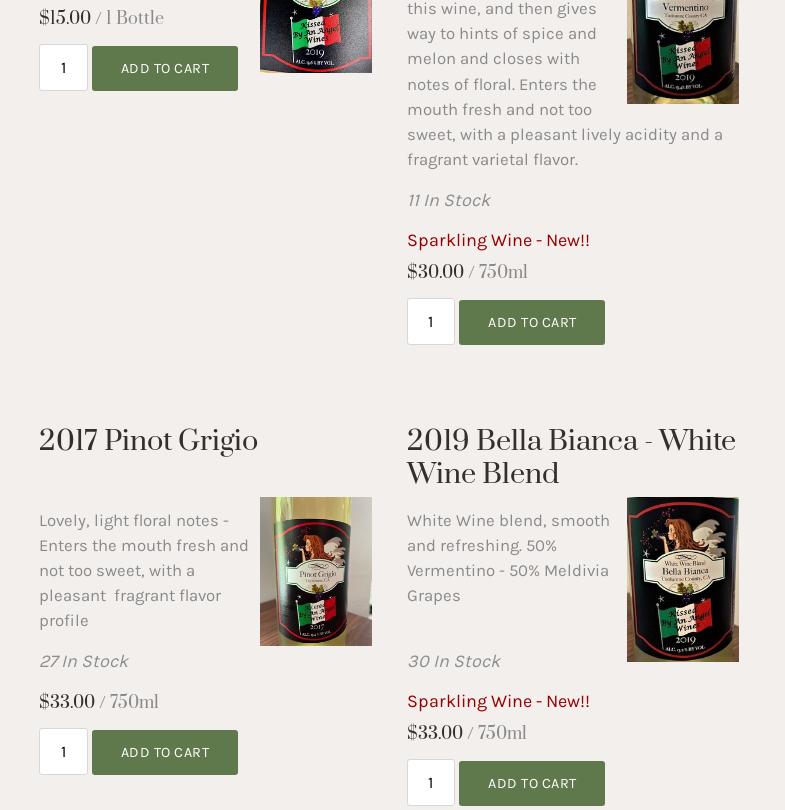
Task: Click Sparkling Wine label above $30.00 price
Action: tap(498, 240)
